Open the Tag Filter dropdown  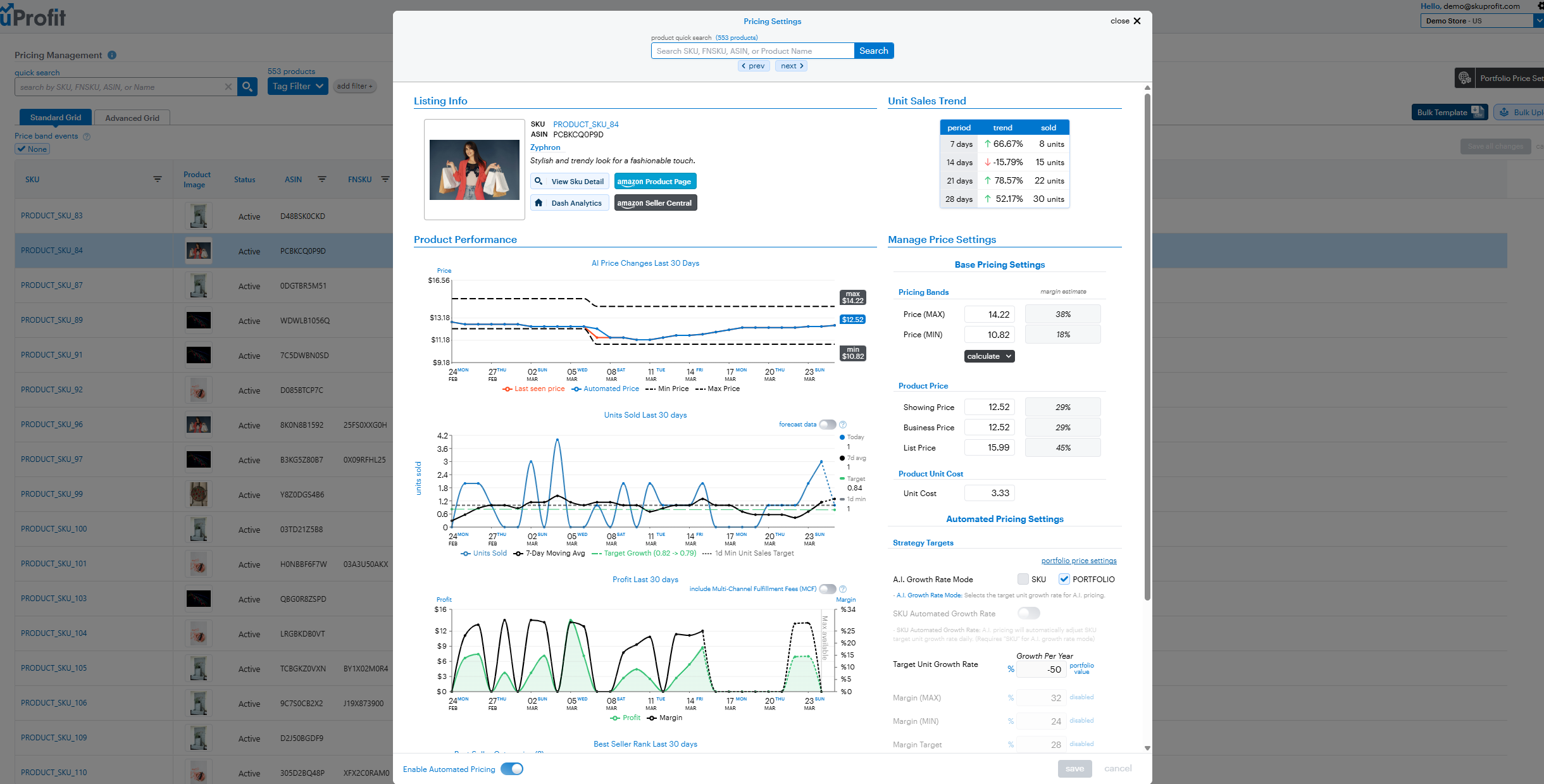click(298, 86)
